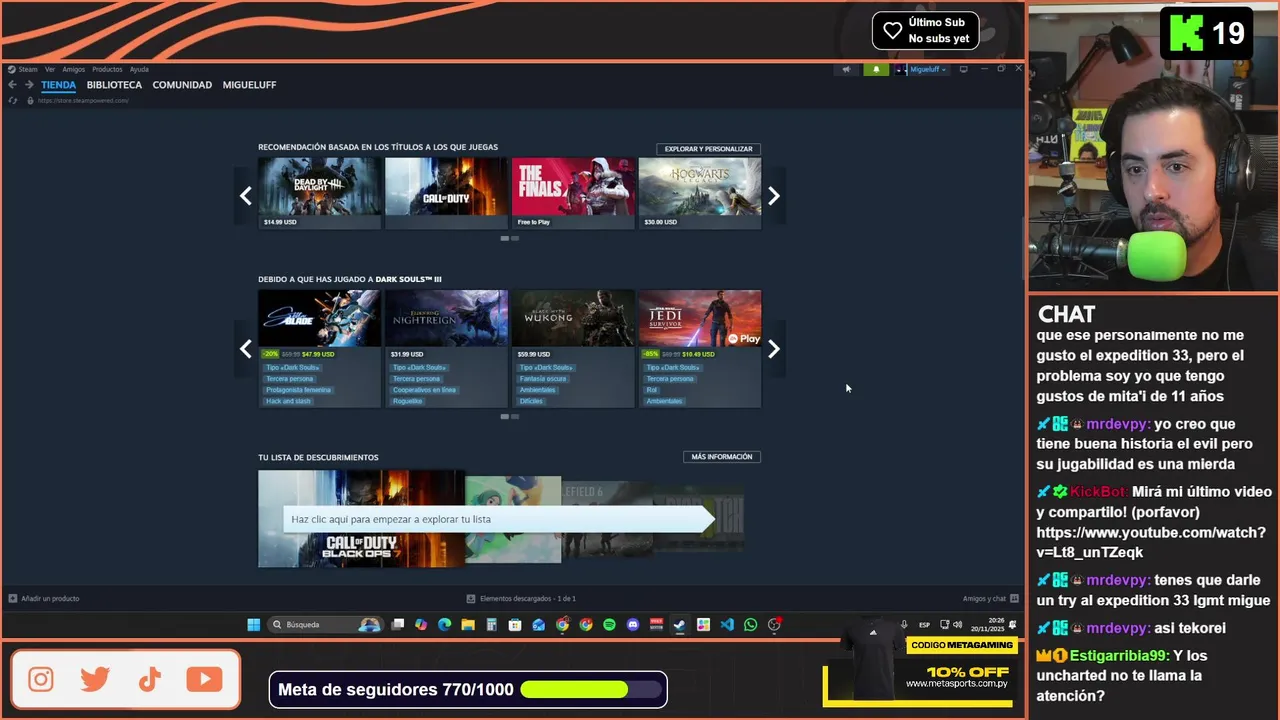Image resolution: width=1280 pixels, height=720 pixels.
Task: Open WhatsApp from the taskbar
Action: point(750,625)
